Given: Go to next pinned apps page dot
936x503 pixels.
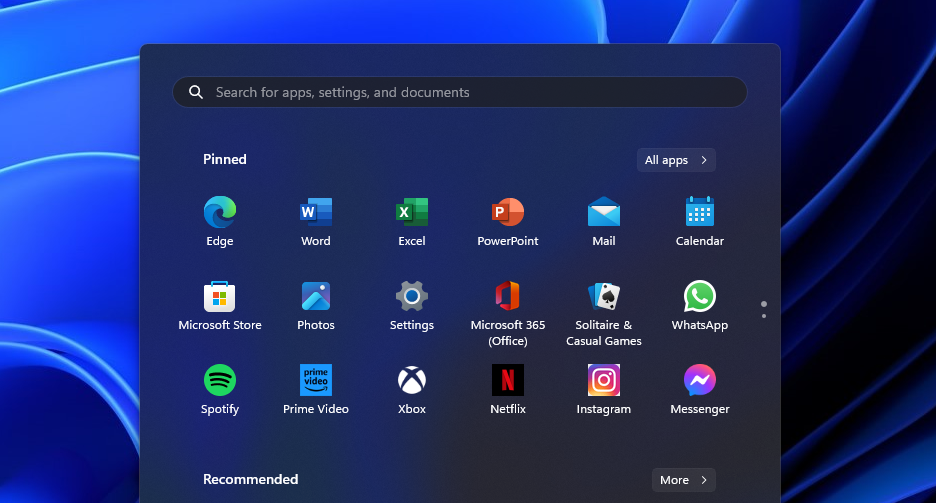Looking at the screenshot, I should point(764,316).
